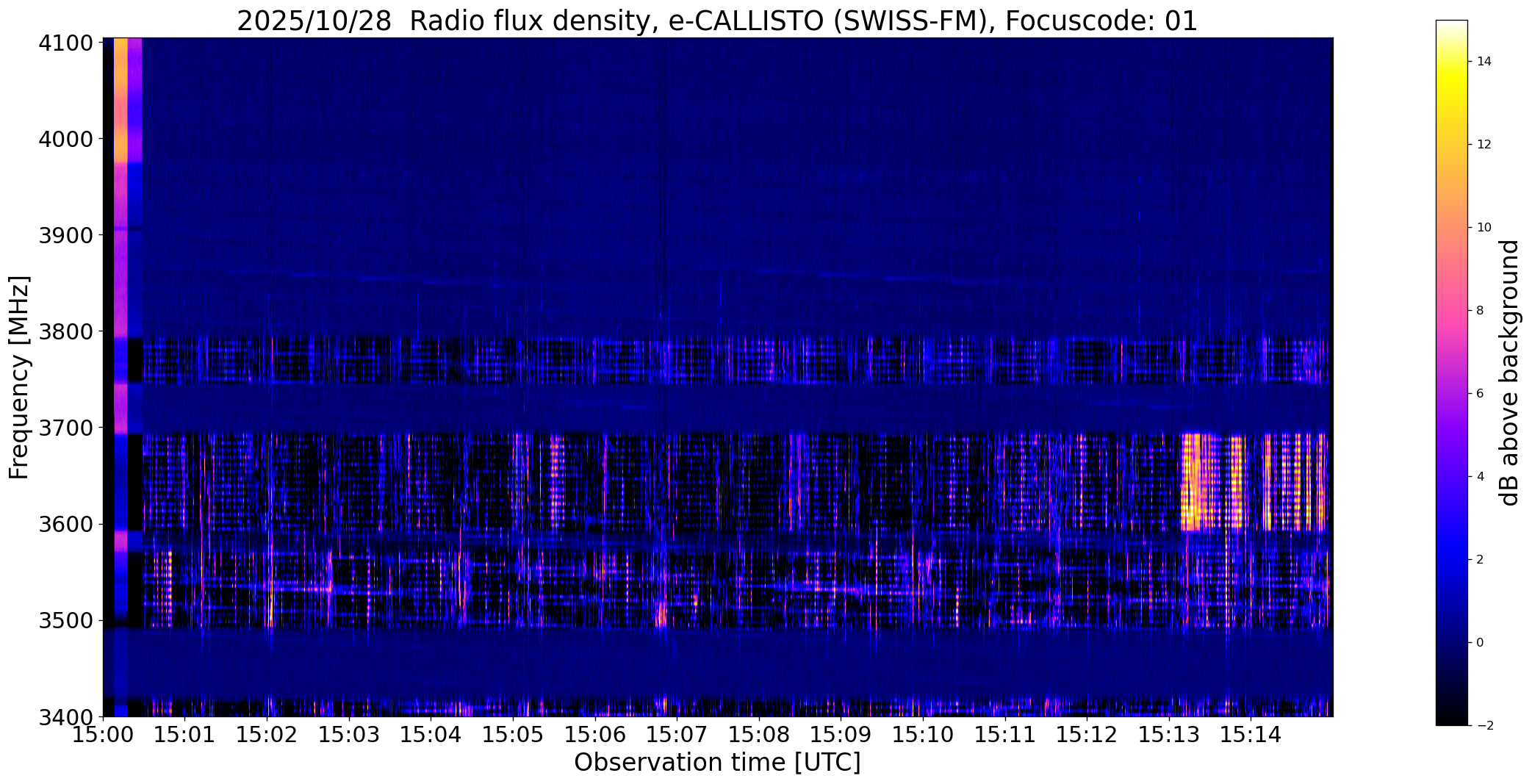Click the 15:08 time tick label
This screenshot has height=784, width=1532.
tap(760, 734)
